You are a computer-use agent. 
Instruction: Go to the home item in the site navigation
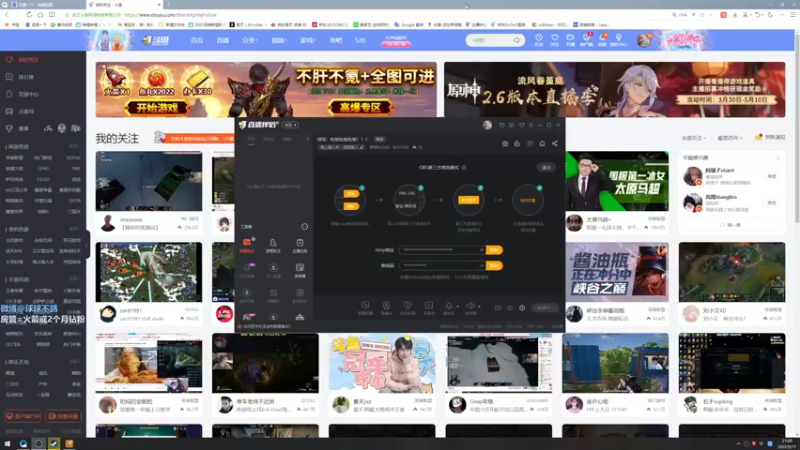pos(197,40)
